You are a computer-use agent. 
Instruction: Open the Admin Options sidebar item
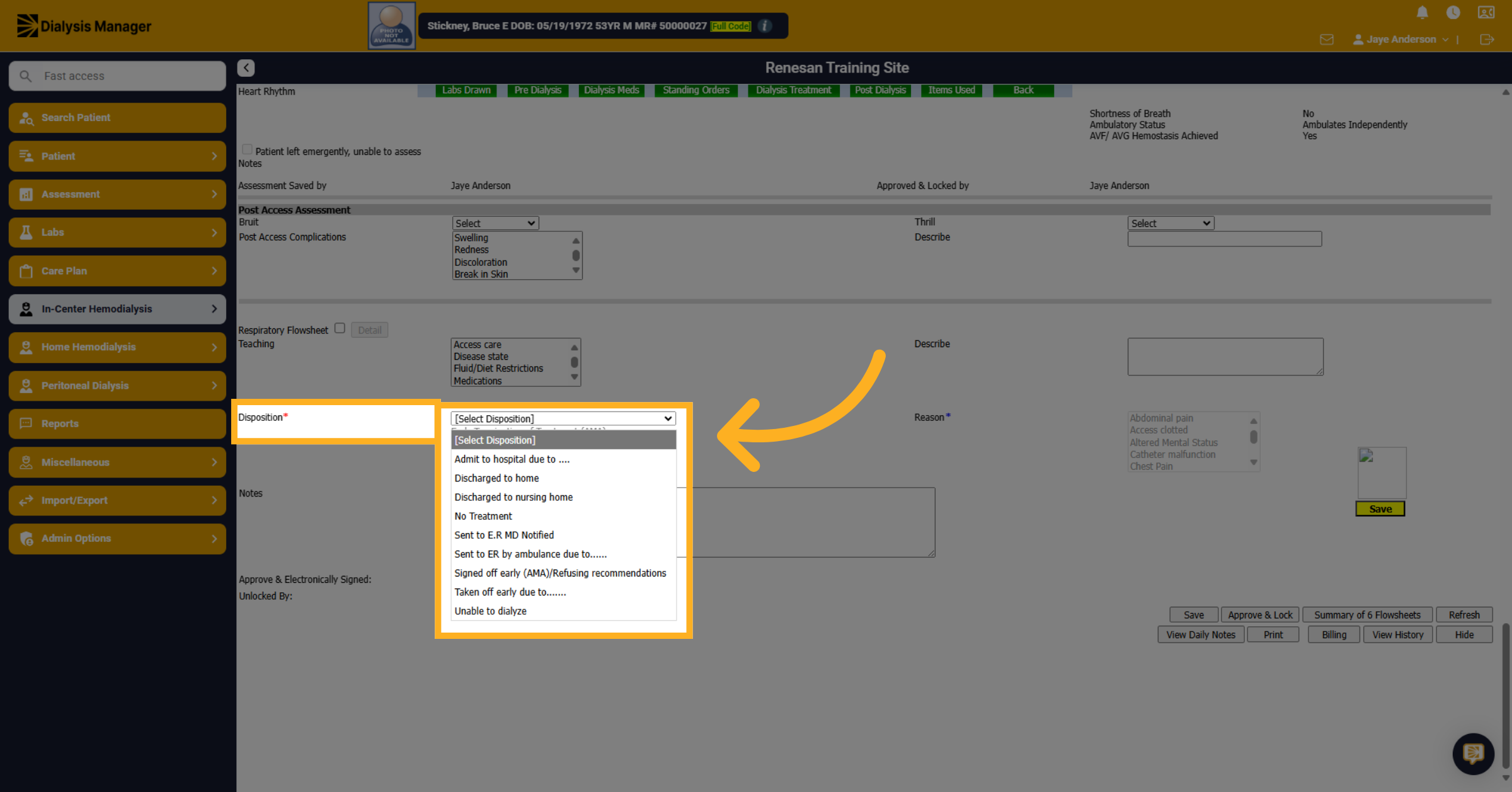pos(117,538)
